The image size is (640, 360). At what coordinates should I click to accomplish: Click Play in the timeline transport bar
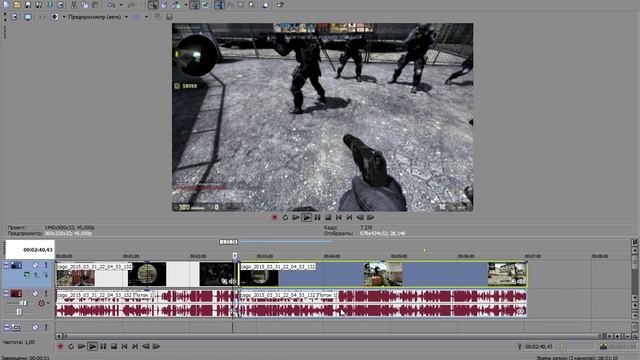93,347
